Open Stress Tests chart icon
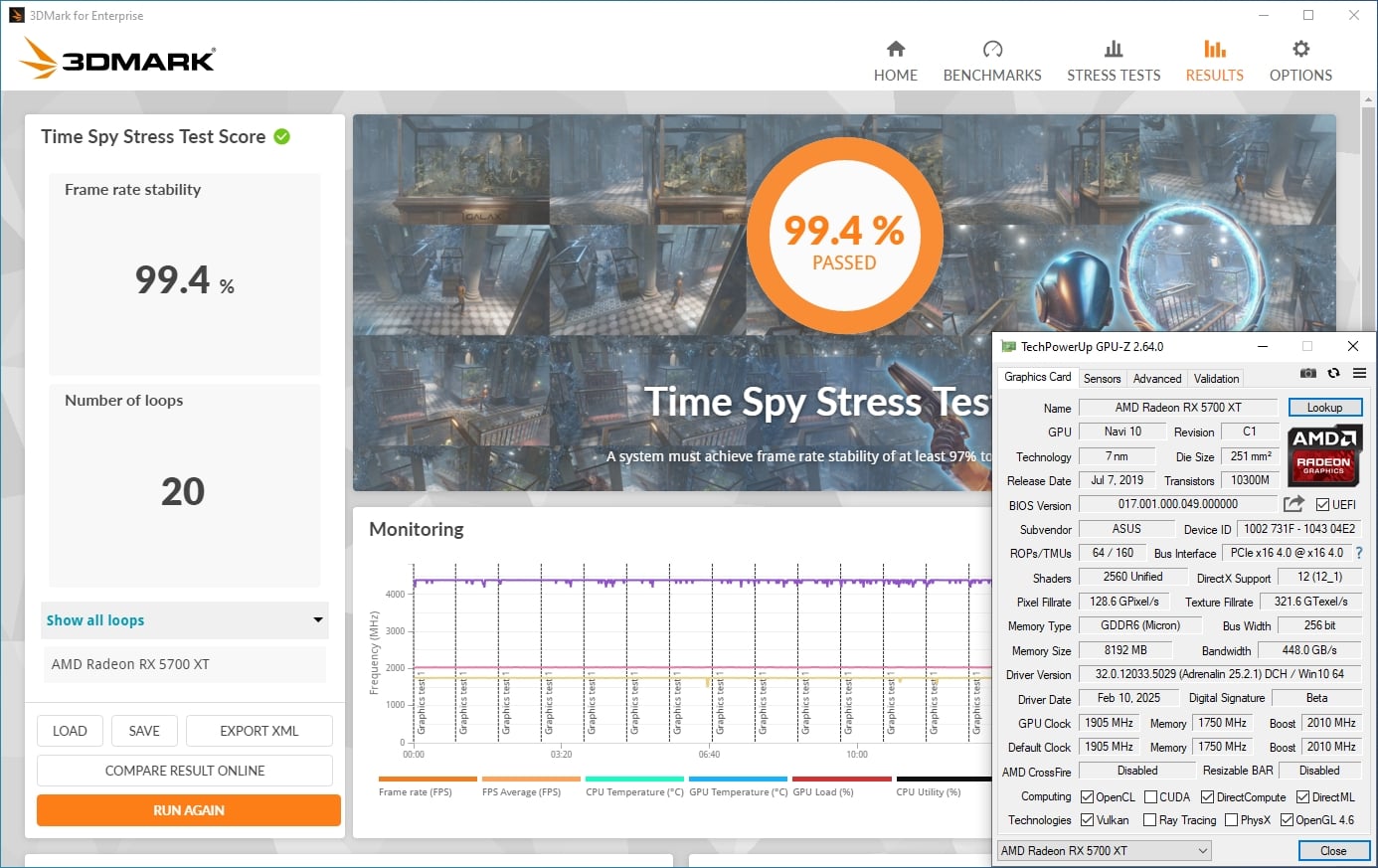The image size is (1378, 868). 1114,49
